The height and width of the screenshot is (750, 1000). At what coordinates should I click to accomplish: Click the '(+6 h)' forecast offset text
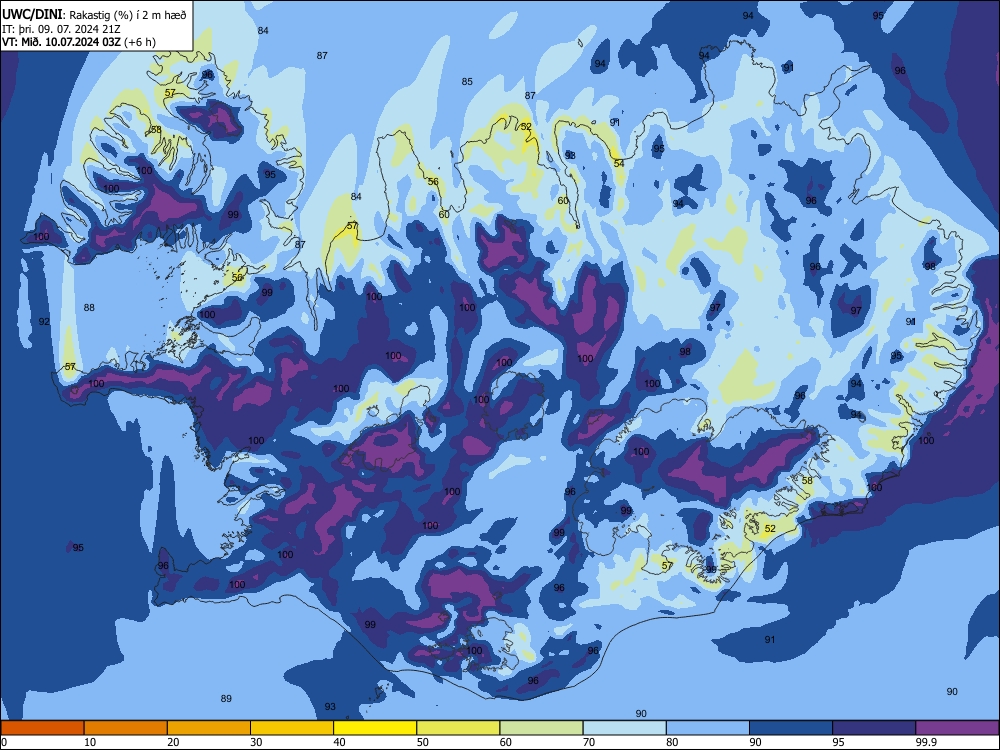click(140, 43)
